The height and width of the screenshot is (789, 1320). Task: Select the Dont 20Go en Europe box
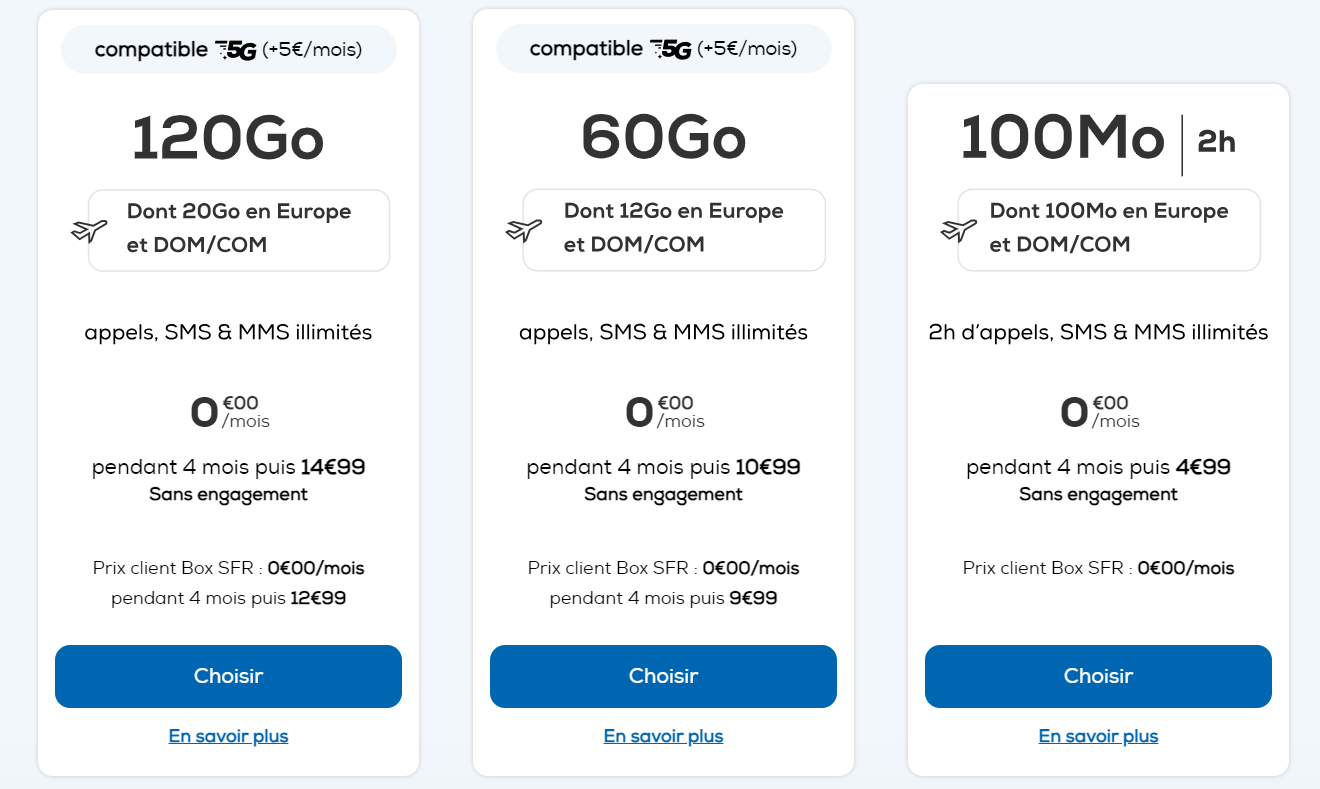point(239,230)
